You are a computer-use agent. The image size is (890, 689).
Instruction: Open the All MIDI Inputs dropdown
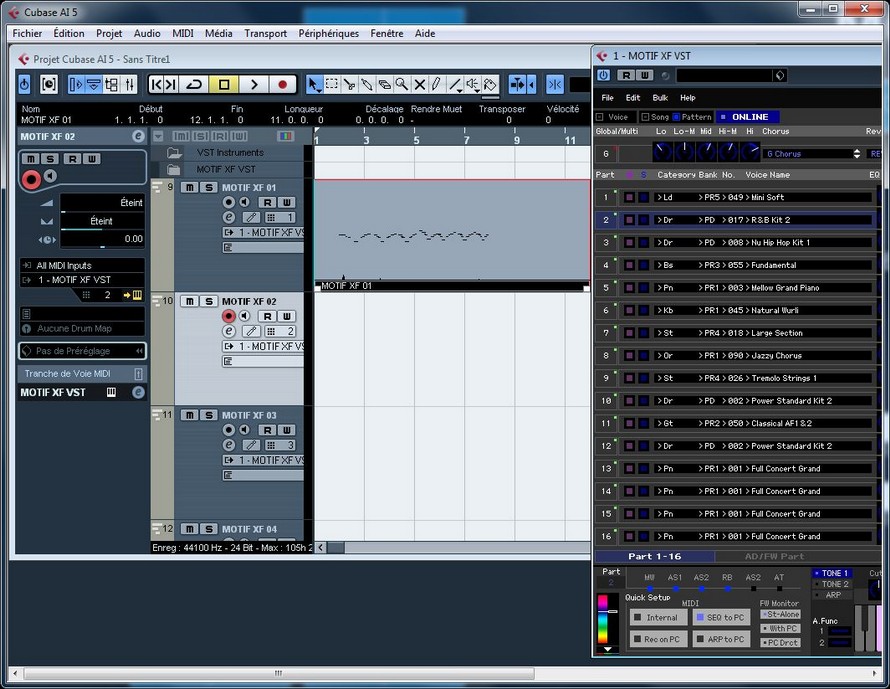pos(81,265)
